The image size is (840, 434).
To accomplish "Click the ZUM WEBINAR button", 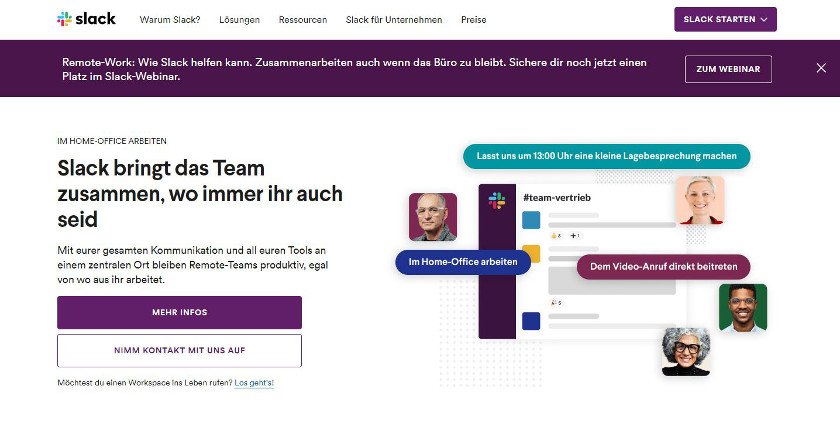I will [728, 69].
